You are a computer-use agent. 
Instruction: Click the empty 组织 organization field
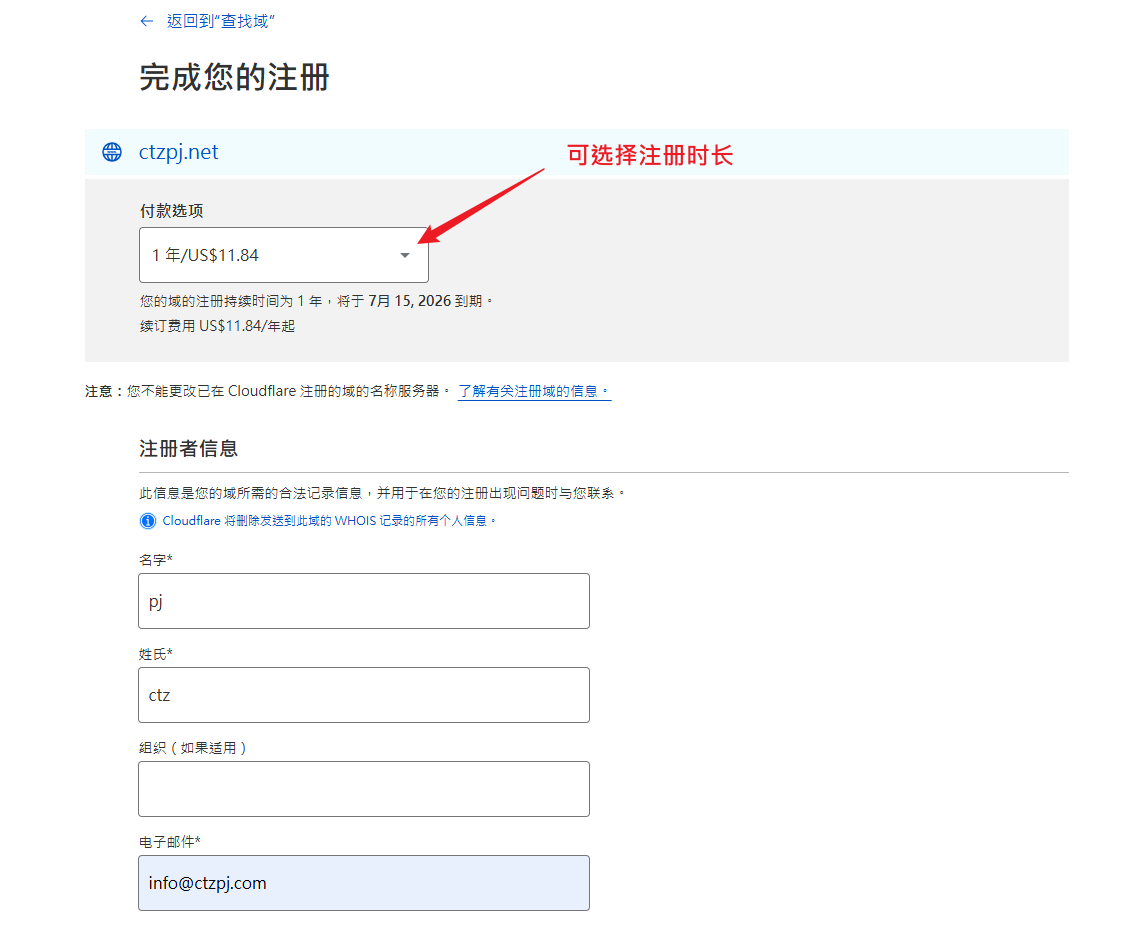pyautogui.click(x=363, y=789)
